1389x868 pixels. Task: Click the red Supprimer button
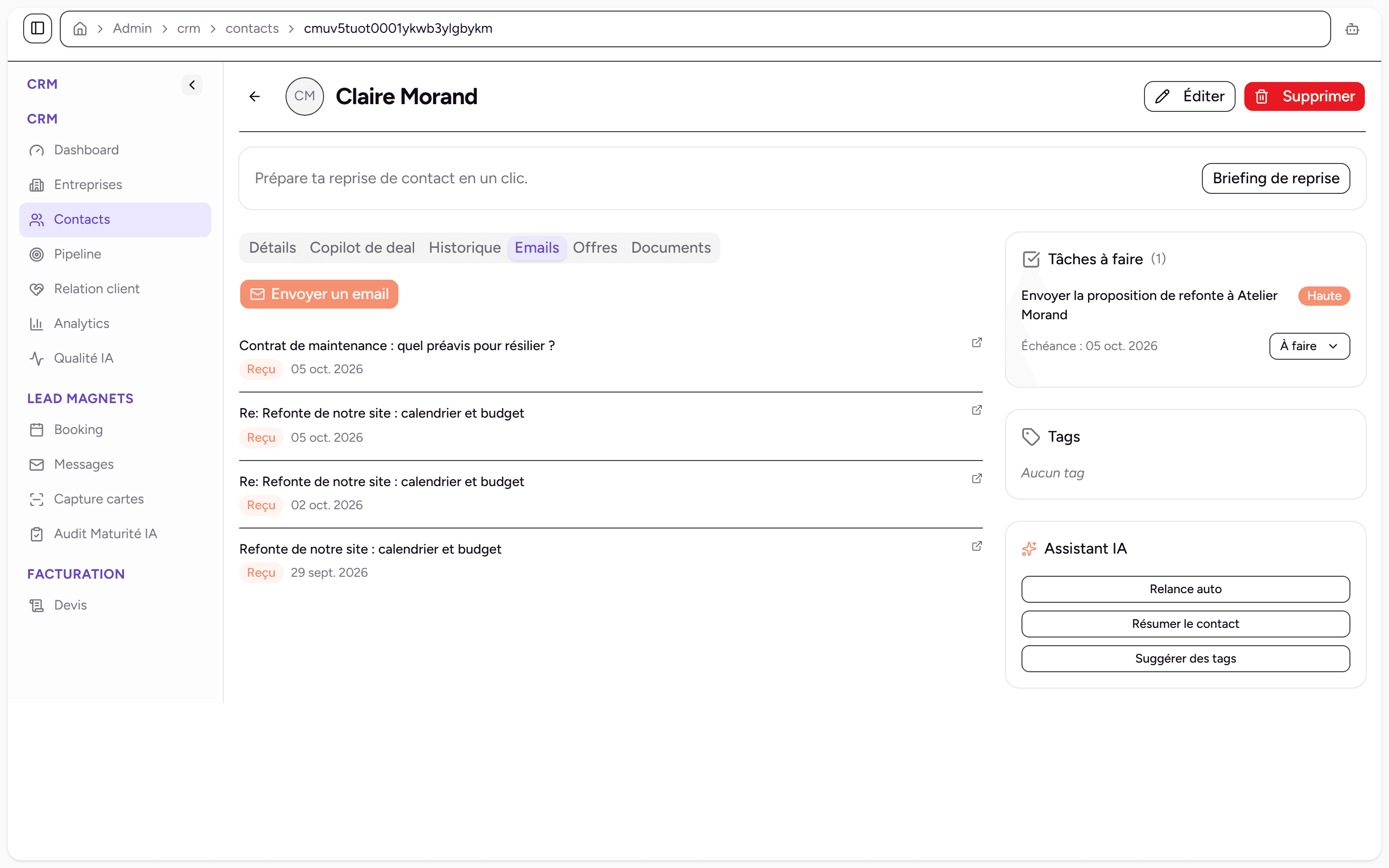pos(1304,96)
